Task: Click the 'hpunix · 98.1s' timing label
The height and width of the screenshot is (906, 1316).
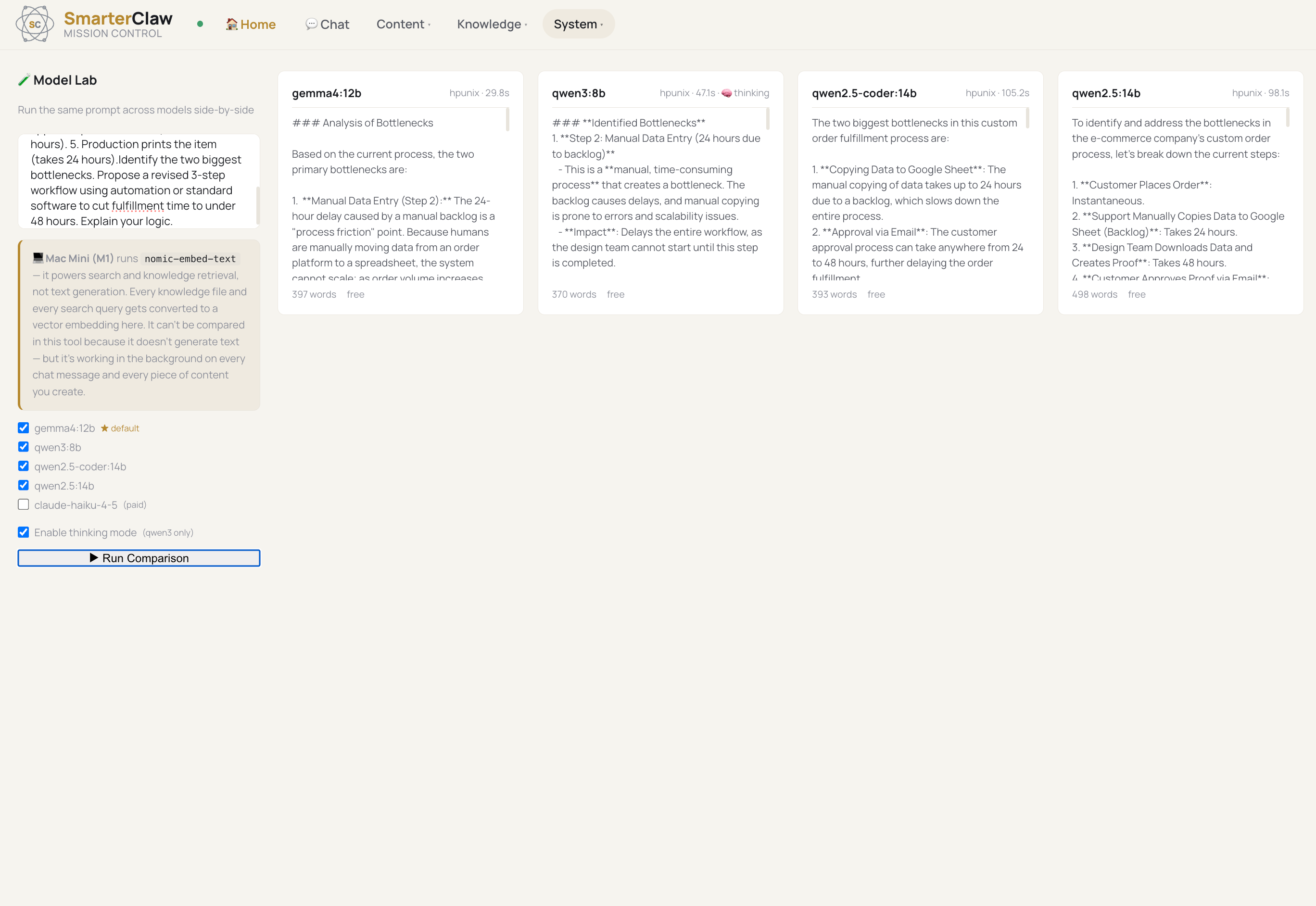Action: 1260,93
